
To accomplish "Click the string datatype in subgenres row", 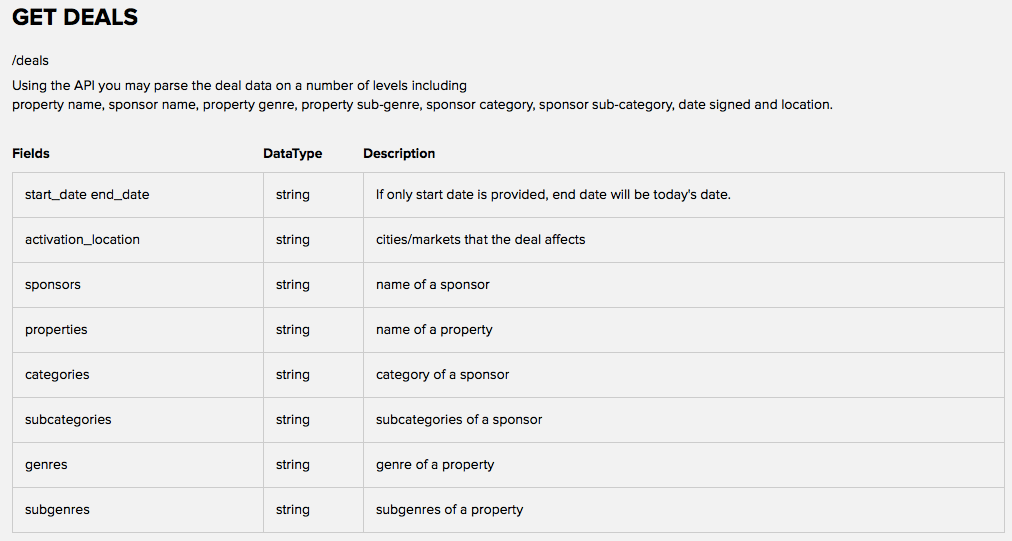I will click(293, 510).
